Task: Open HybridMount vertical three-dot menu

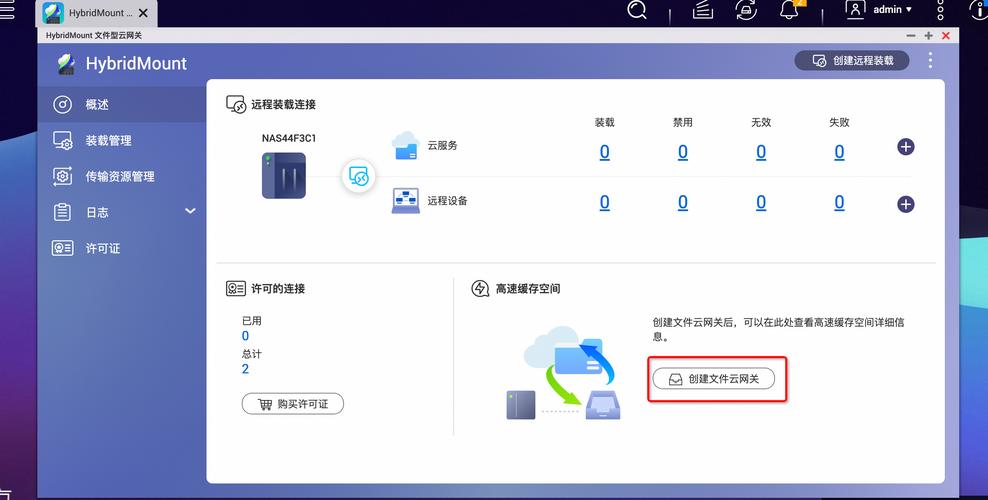Action: (930, 60)
